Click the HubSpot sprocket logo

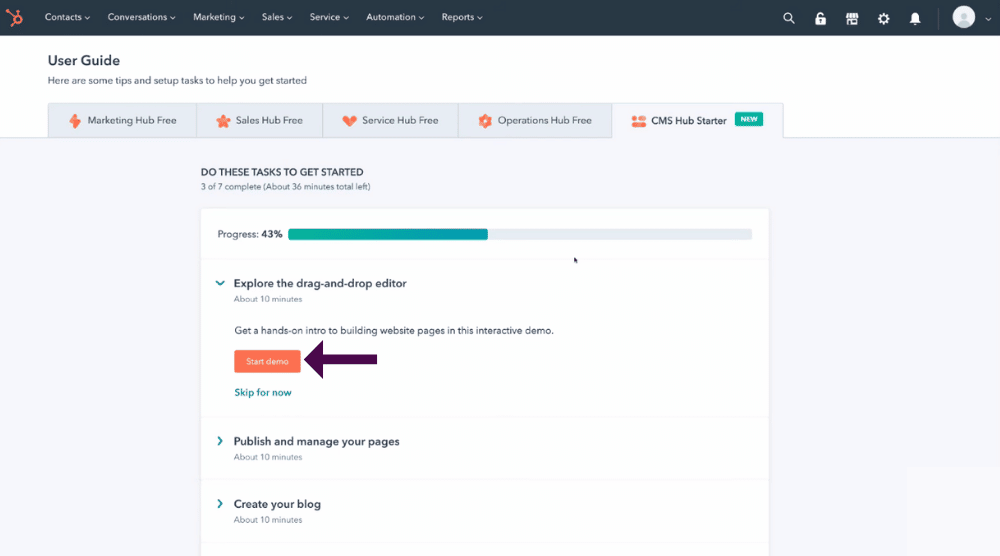pos(14,17)
